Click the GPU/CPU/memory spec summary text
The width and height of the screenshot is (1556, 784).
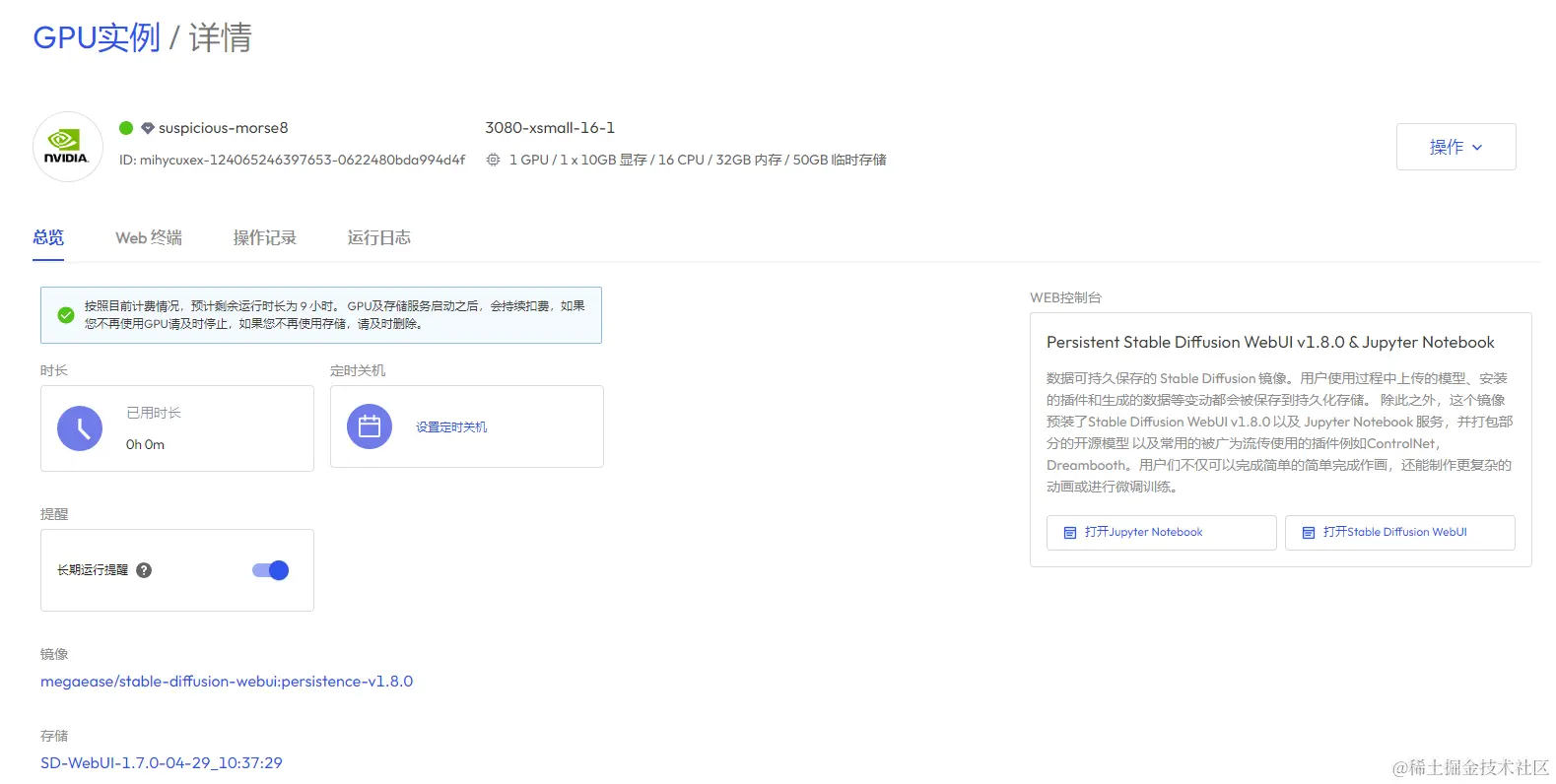(x=698, y=160)
